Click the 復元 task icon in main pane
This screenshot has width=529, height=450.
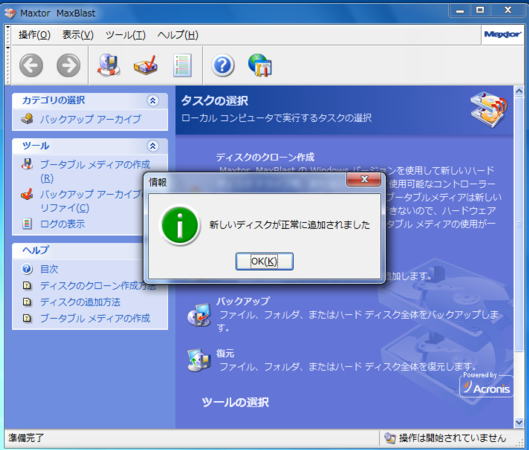199,360
